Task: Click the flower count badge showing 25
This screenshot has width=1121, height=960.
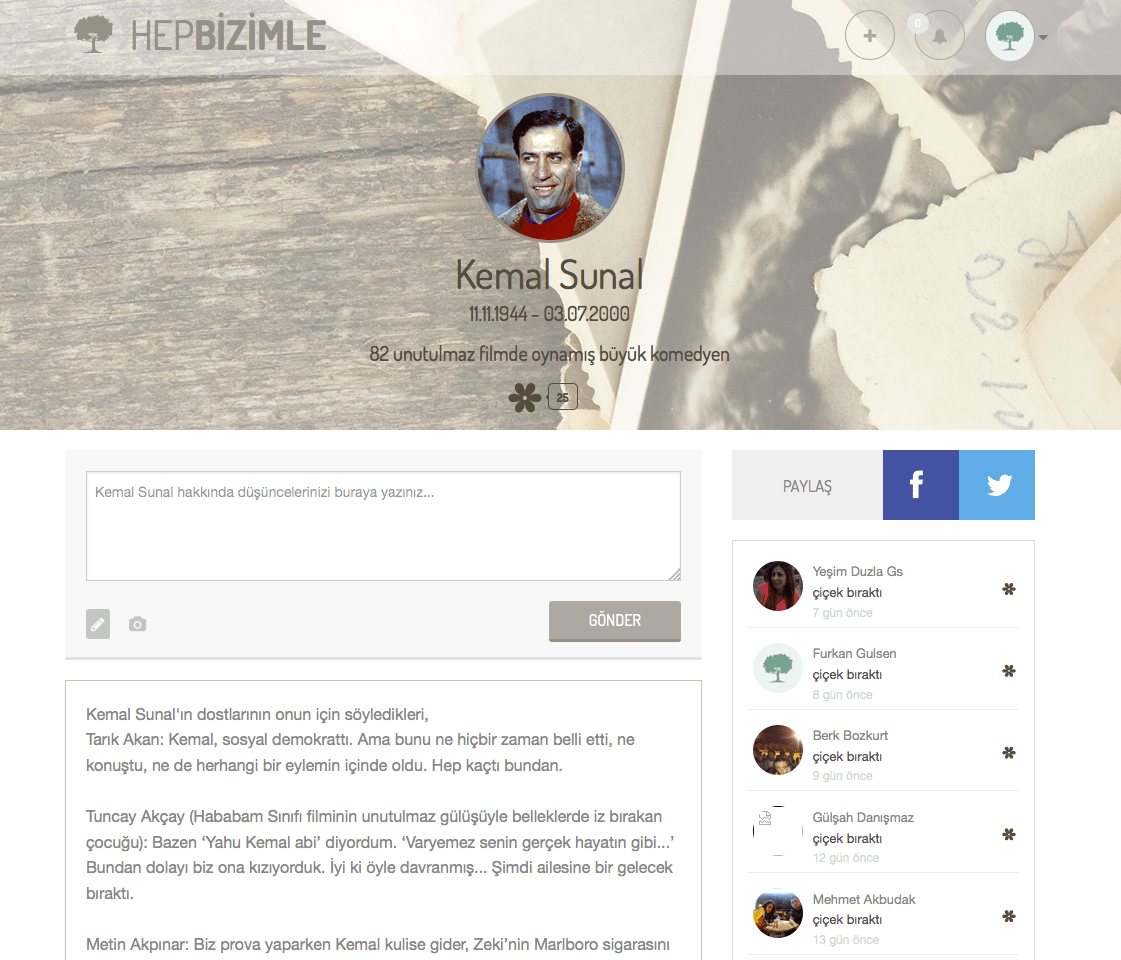Action: 563,397
